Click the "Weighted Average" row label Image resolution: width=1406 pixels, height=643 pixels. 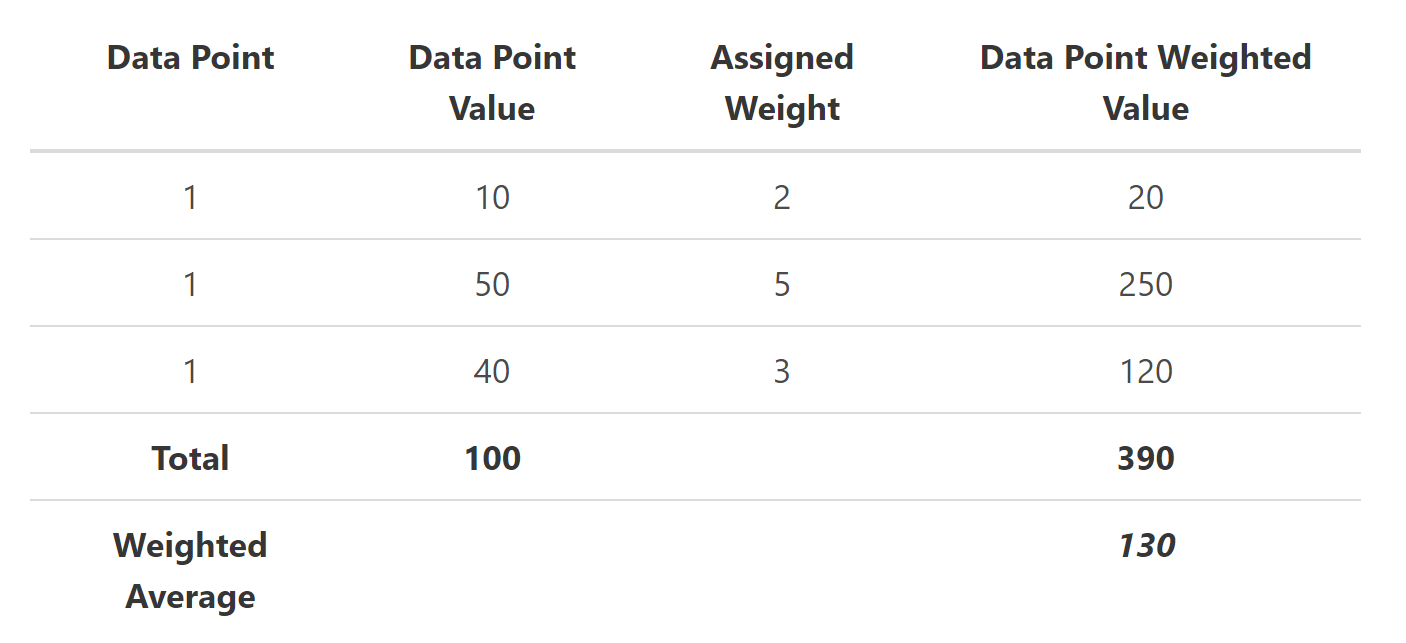click(x=190, y=571)
